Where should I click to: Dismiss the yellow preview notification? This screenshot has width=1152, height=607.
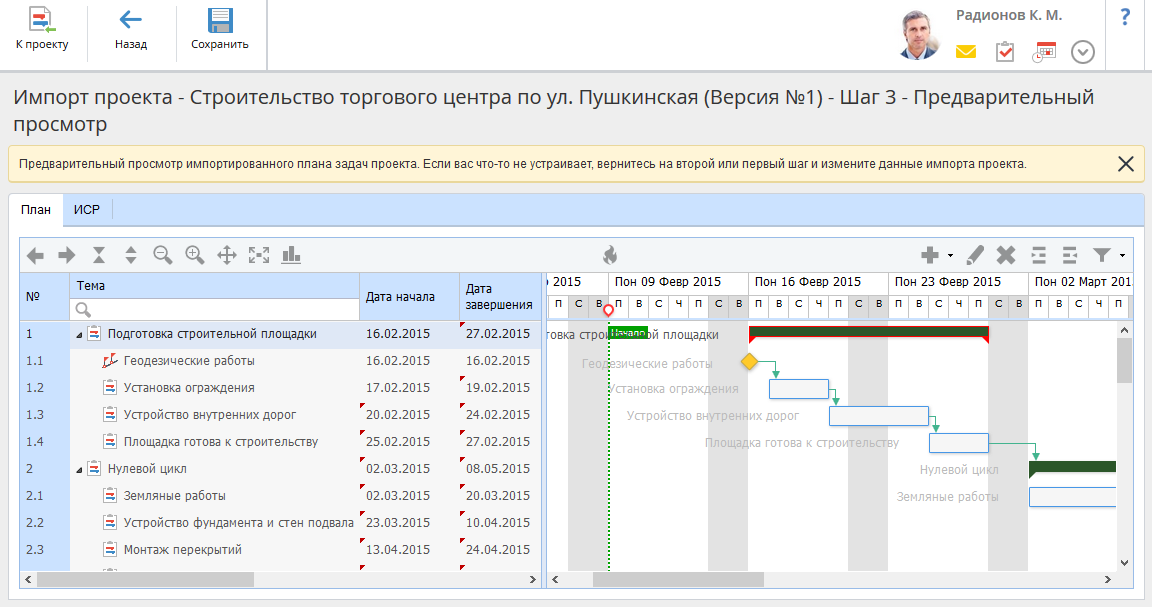pos(1125,164)
